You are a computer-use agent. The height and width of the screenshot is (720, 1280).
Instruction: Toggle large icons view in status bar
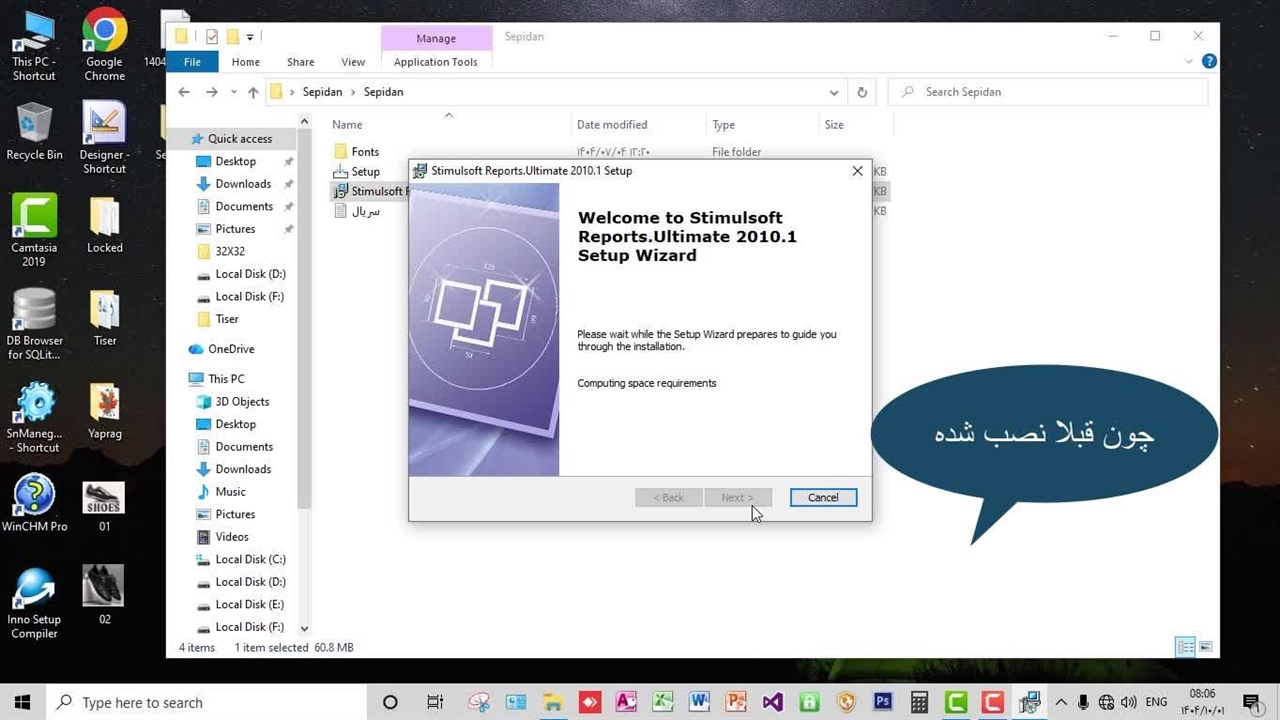[x=1207, y=647]
